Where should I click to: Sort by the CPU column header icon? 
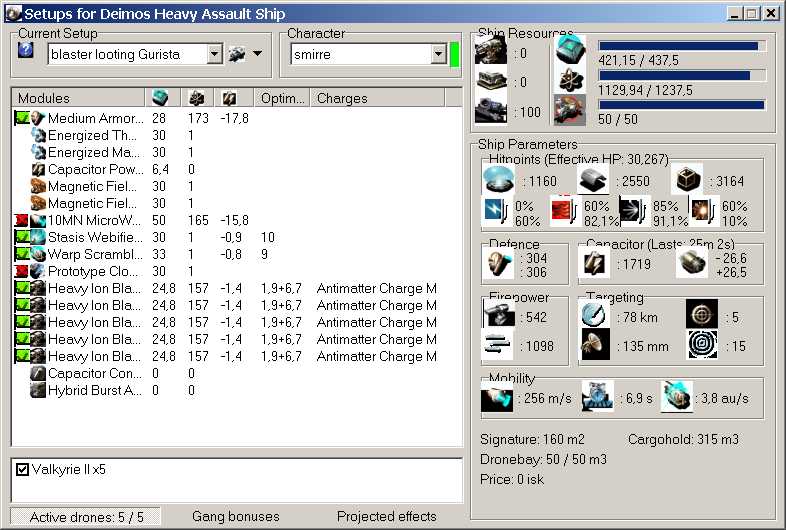pos(160,98)
